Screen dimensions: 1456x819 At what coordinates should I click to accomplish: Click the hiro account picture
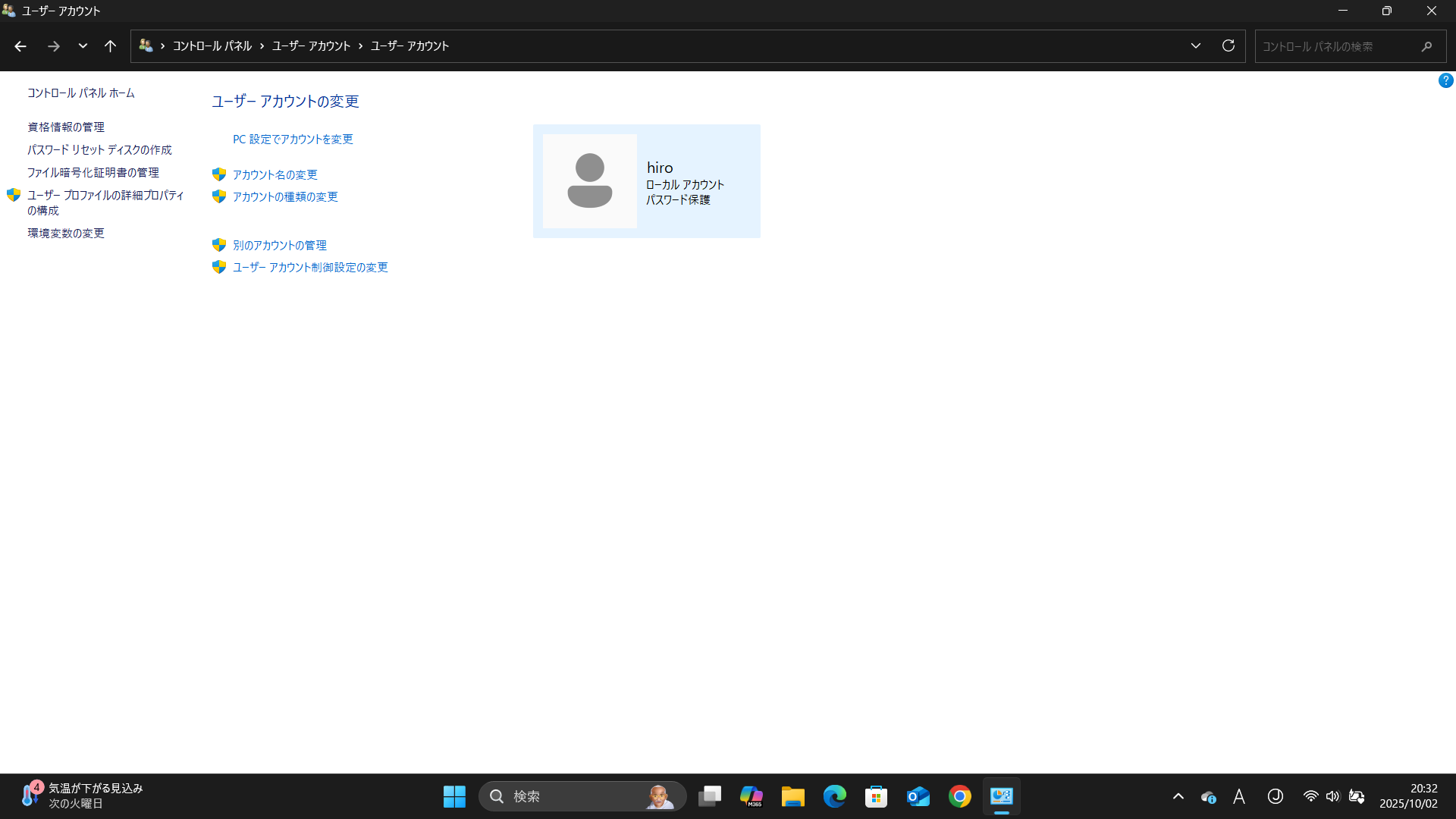click(x=590, y=181)
